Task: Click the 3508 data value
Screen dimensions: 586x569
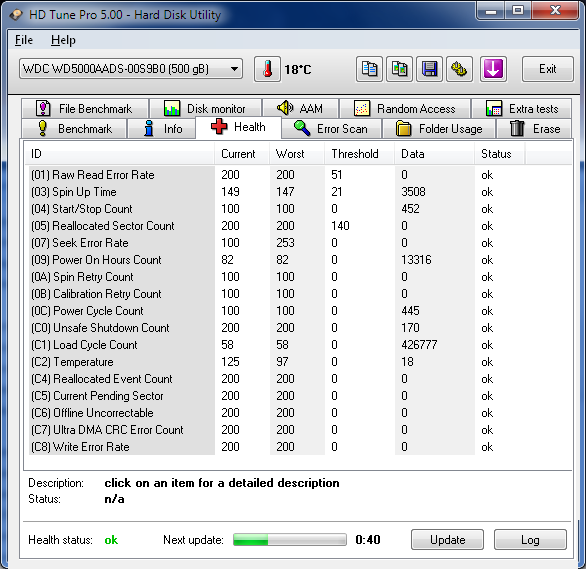Action: tap(413, 192)
